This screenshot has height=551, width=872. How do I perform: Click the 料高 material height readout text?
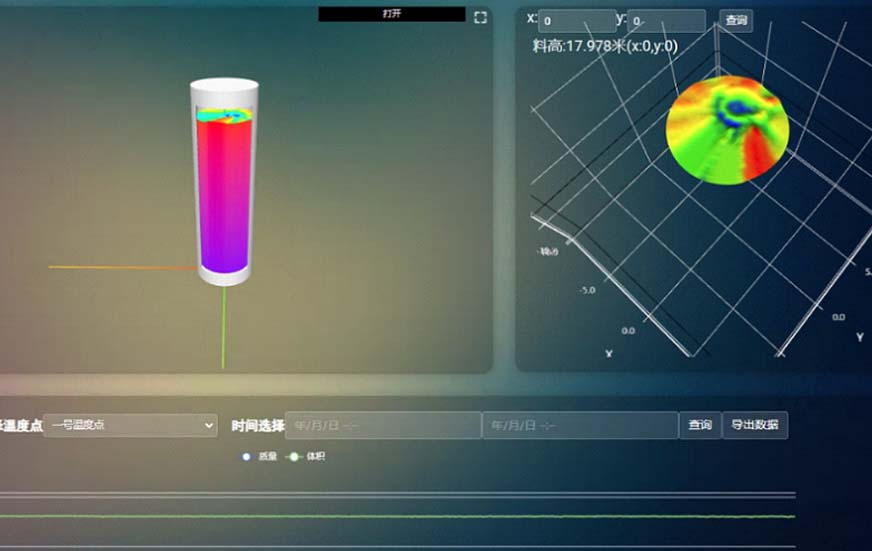[605, 45]
